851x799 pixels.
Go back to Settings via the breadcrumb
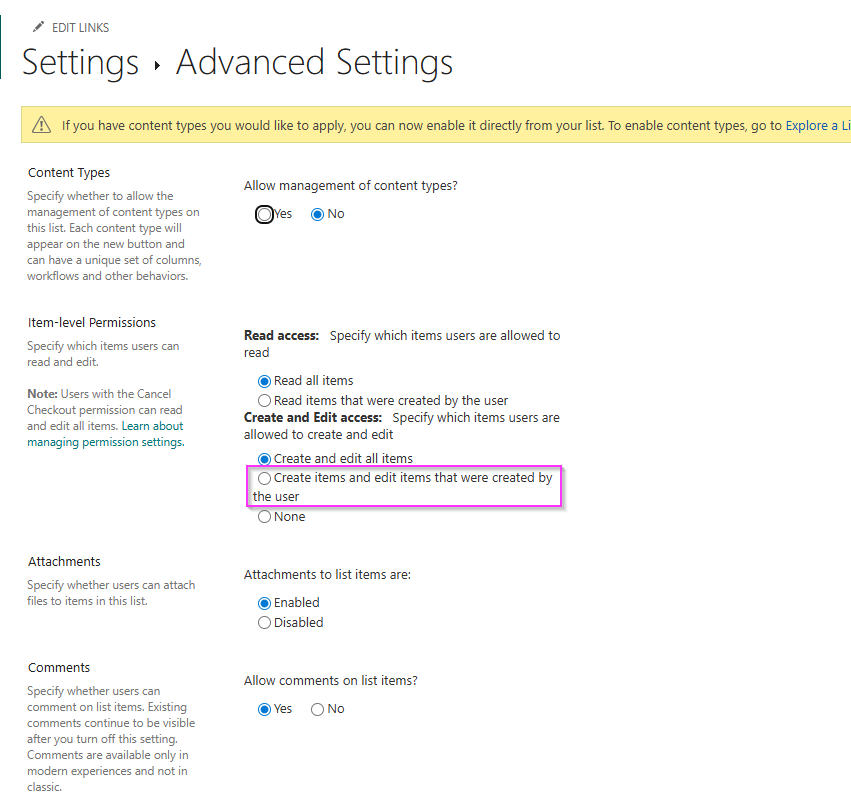[x=80, y=62]
